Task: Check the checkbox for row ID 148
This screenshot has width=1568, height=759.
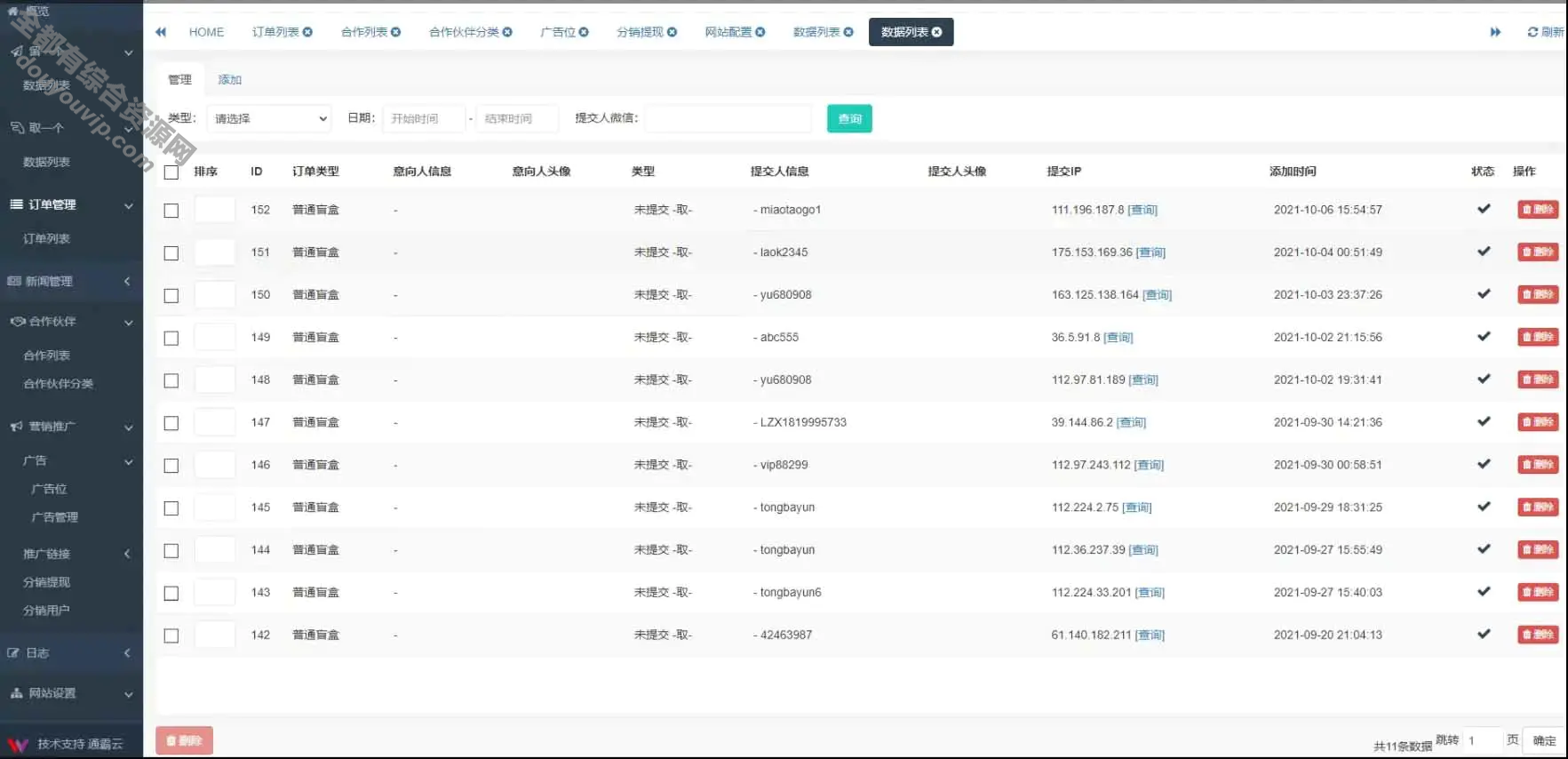Action: tap(171, 380)
